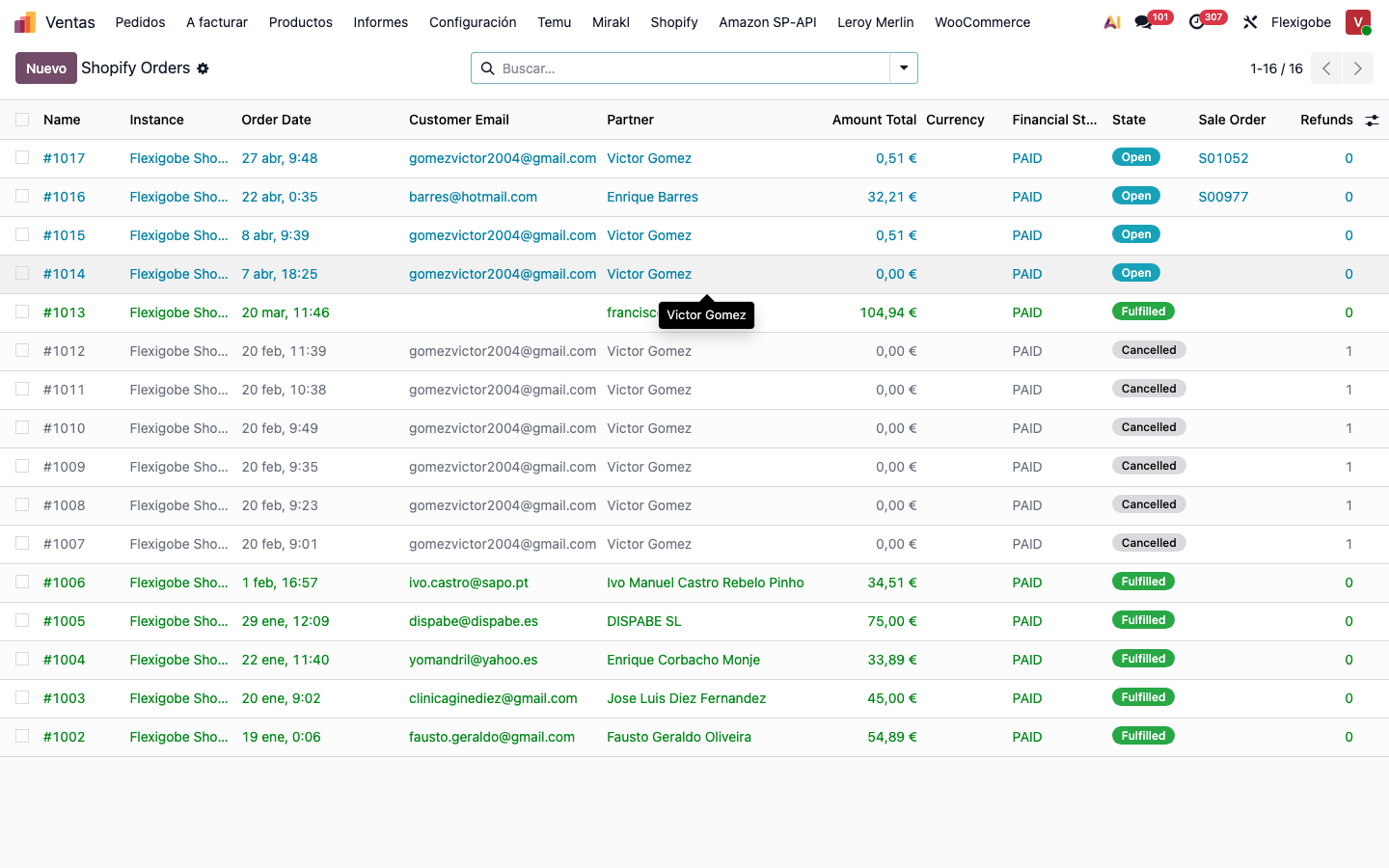Open the Shopify Orders gear actions menu
Screen dimensions: 1389x868
(203, 68)
